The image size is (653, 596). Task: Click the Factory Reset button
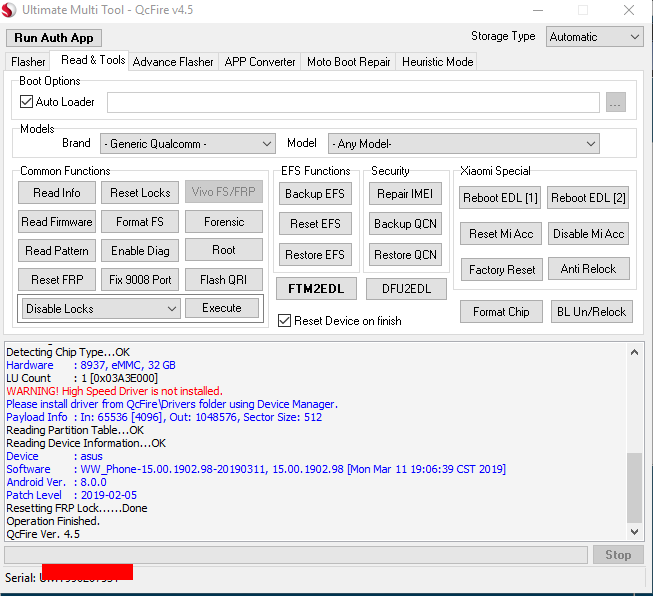[502, 269]
